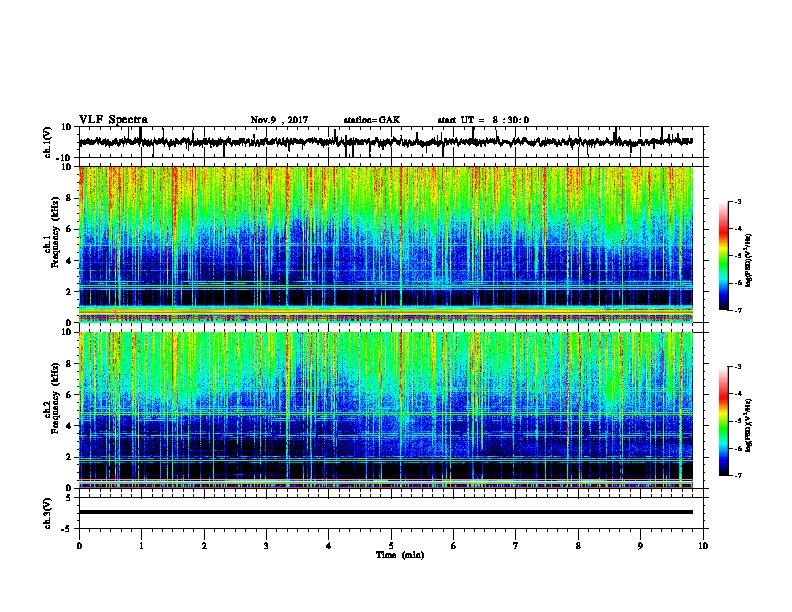Screen dimensions: 792x612
Task: Click the '-7' tick on ch.1 color bar
Action: tap(737, 310)
